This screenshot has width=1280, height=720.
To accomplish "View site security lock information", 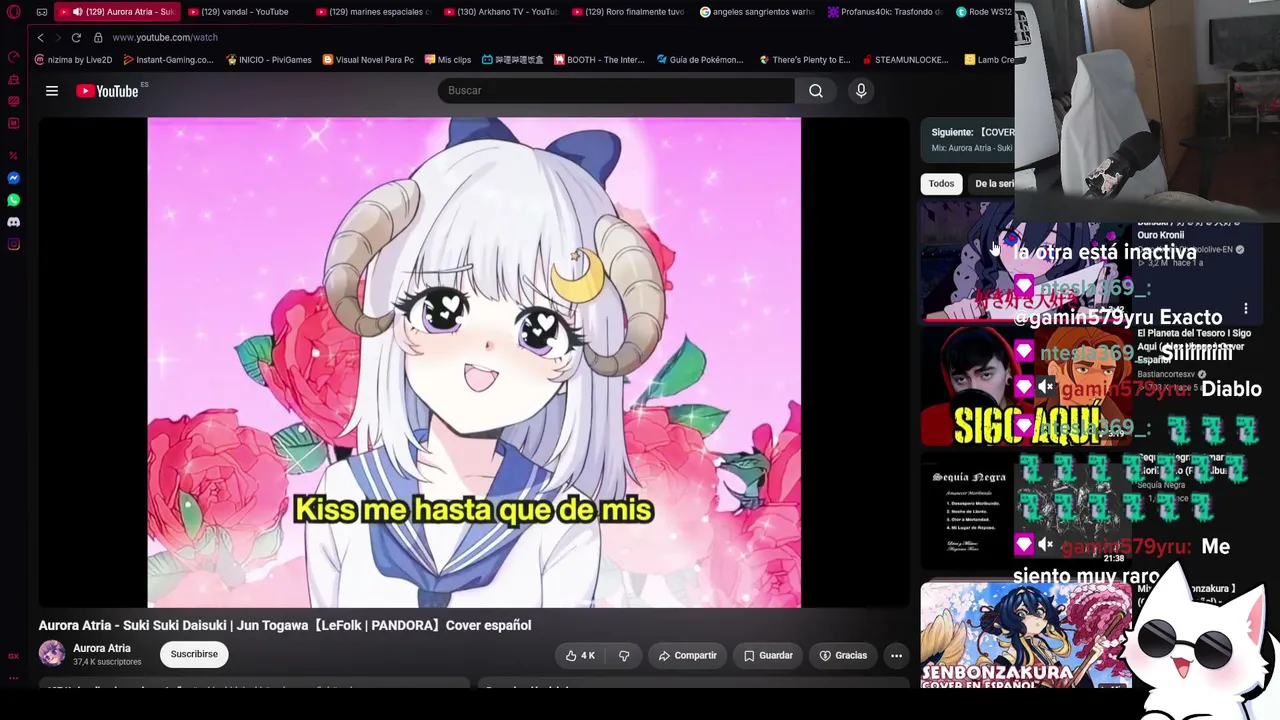I will coord(98,38).
